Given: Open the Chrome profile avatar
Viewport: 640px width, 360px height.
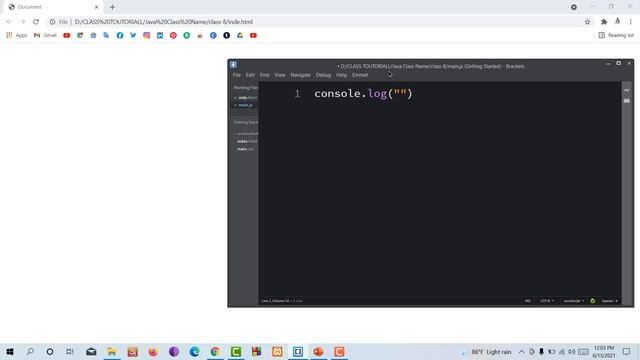Looking at the screenshot, I should coord(618,22).
